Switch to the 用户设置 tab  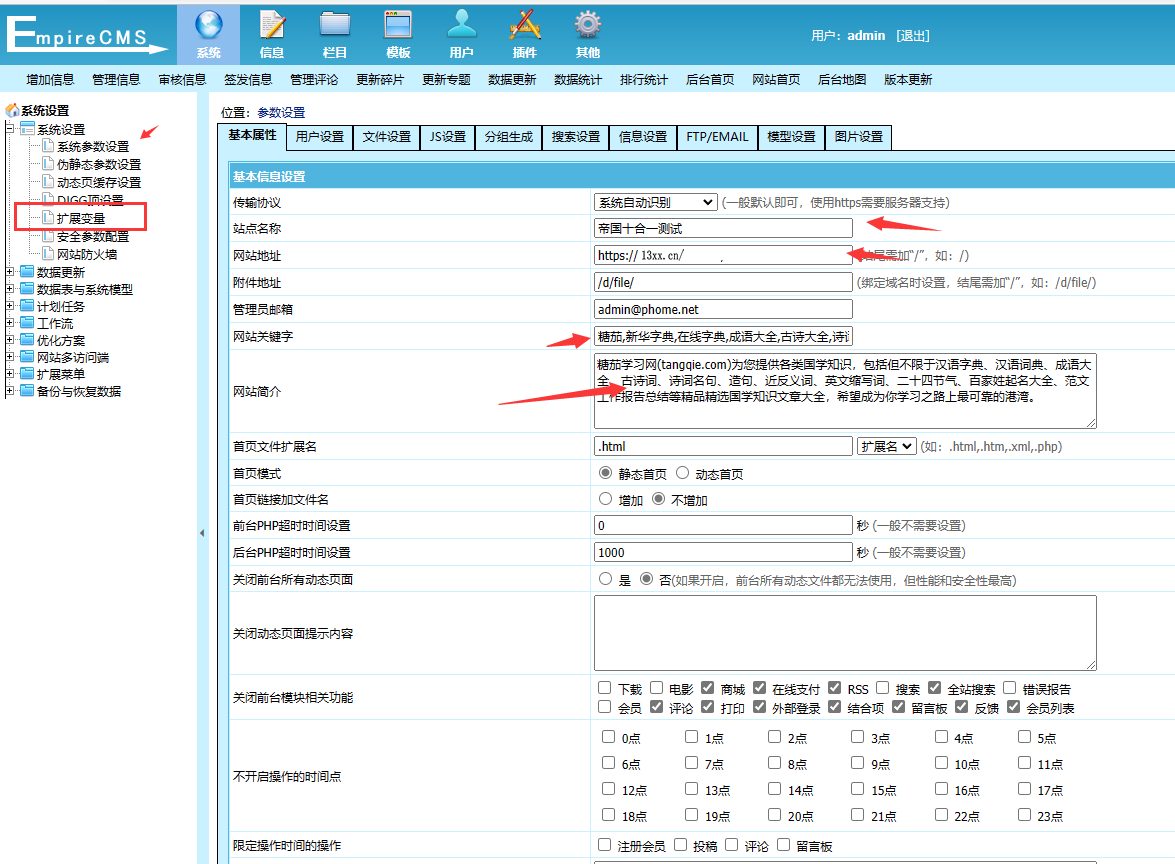point(320,137)
